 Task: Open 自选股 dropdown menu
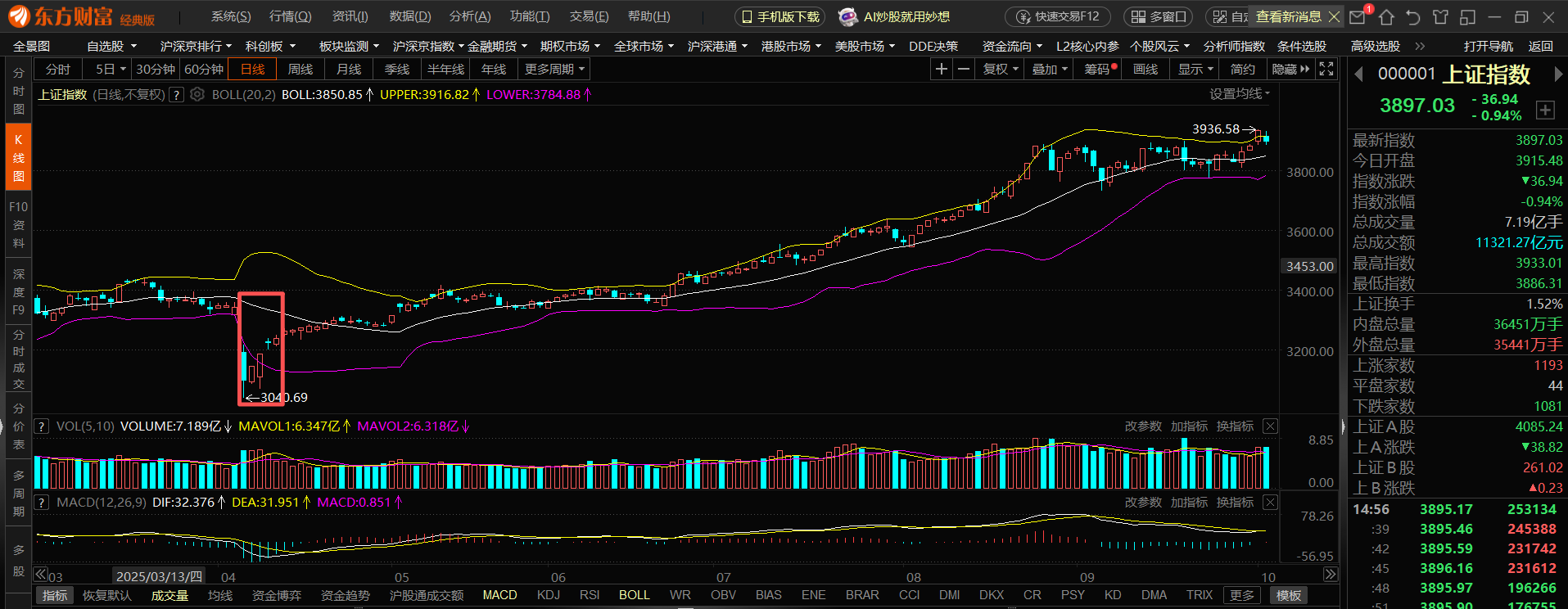click(x=111, y=46)
